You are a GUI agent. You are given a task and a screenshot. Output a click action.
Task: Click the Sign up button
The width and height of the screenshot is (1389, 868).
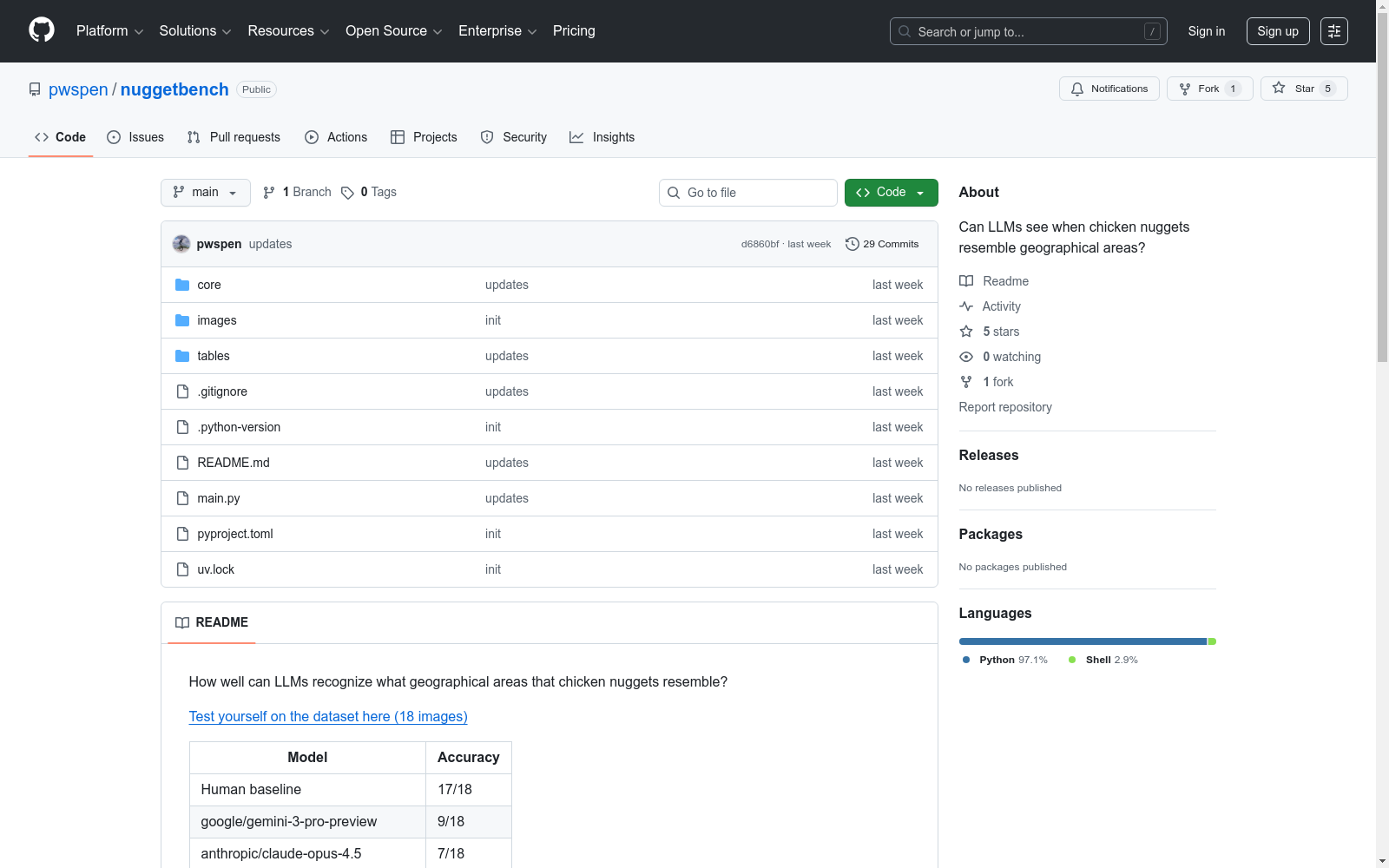[x=1278, y=31]
